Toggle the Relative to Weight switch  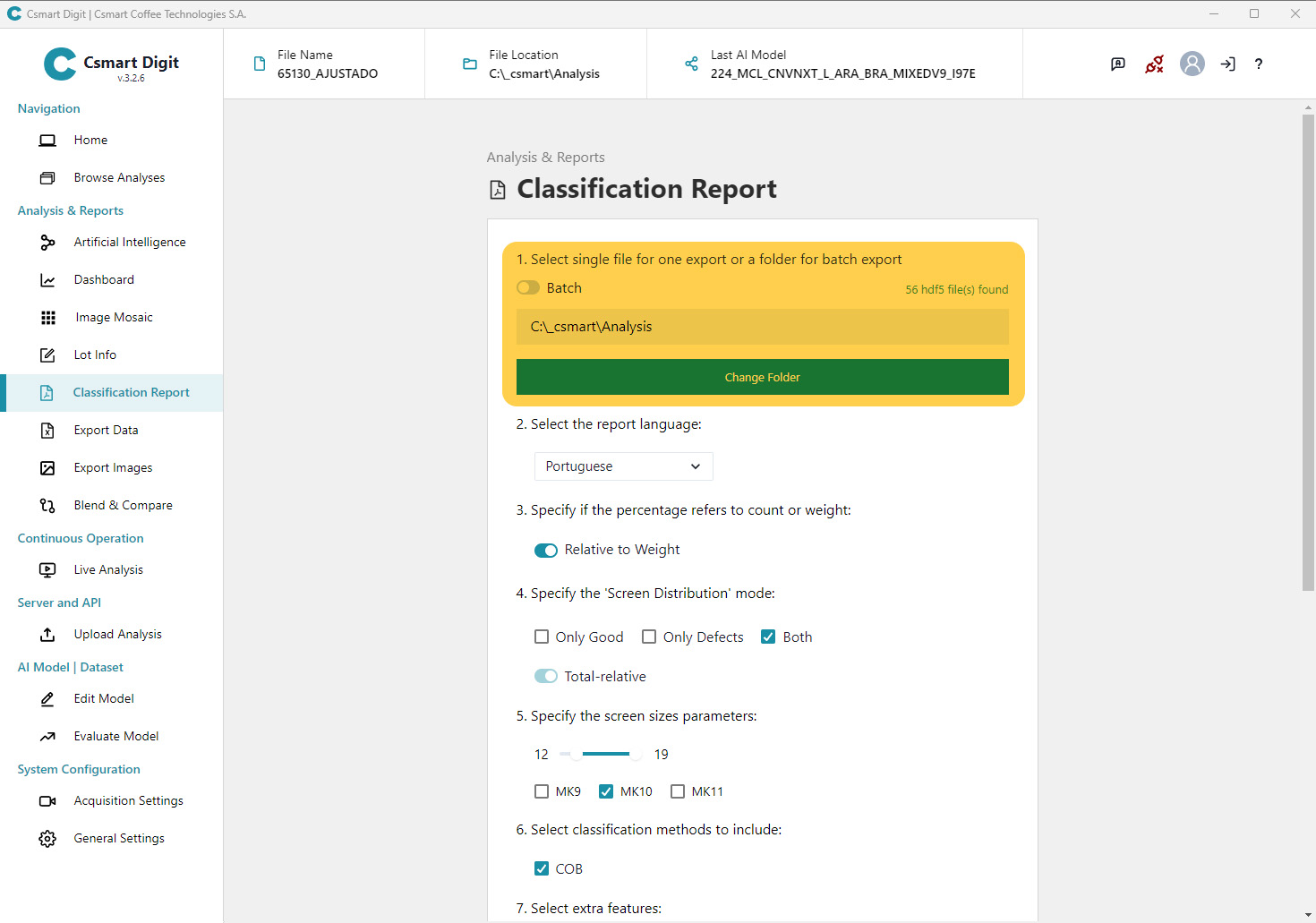click(x=546, y=551)
